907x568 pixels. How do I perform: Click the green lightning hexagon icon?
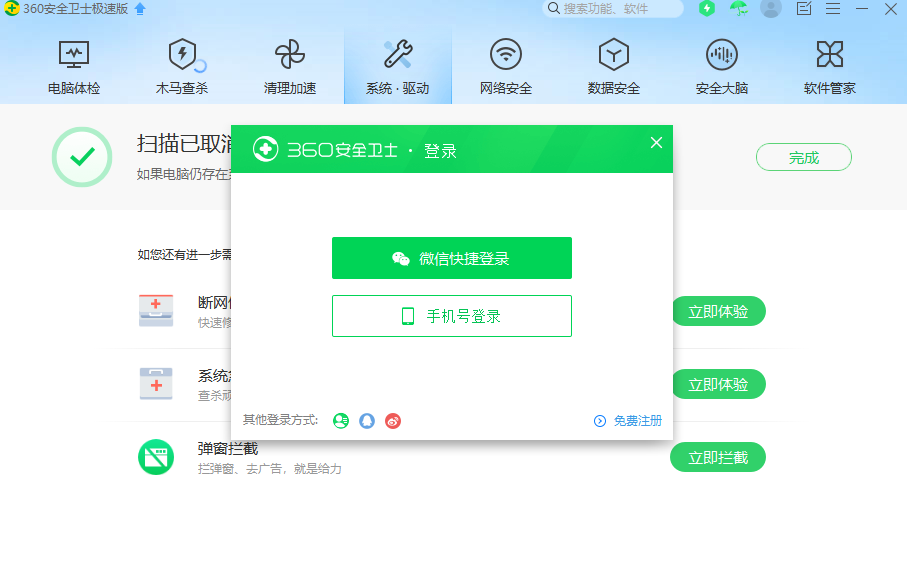(707, 9)
